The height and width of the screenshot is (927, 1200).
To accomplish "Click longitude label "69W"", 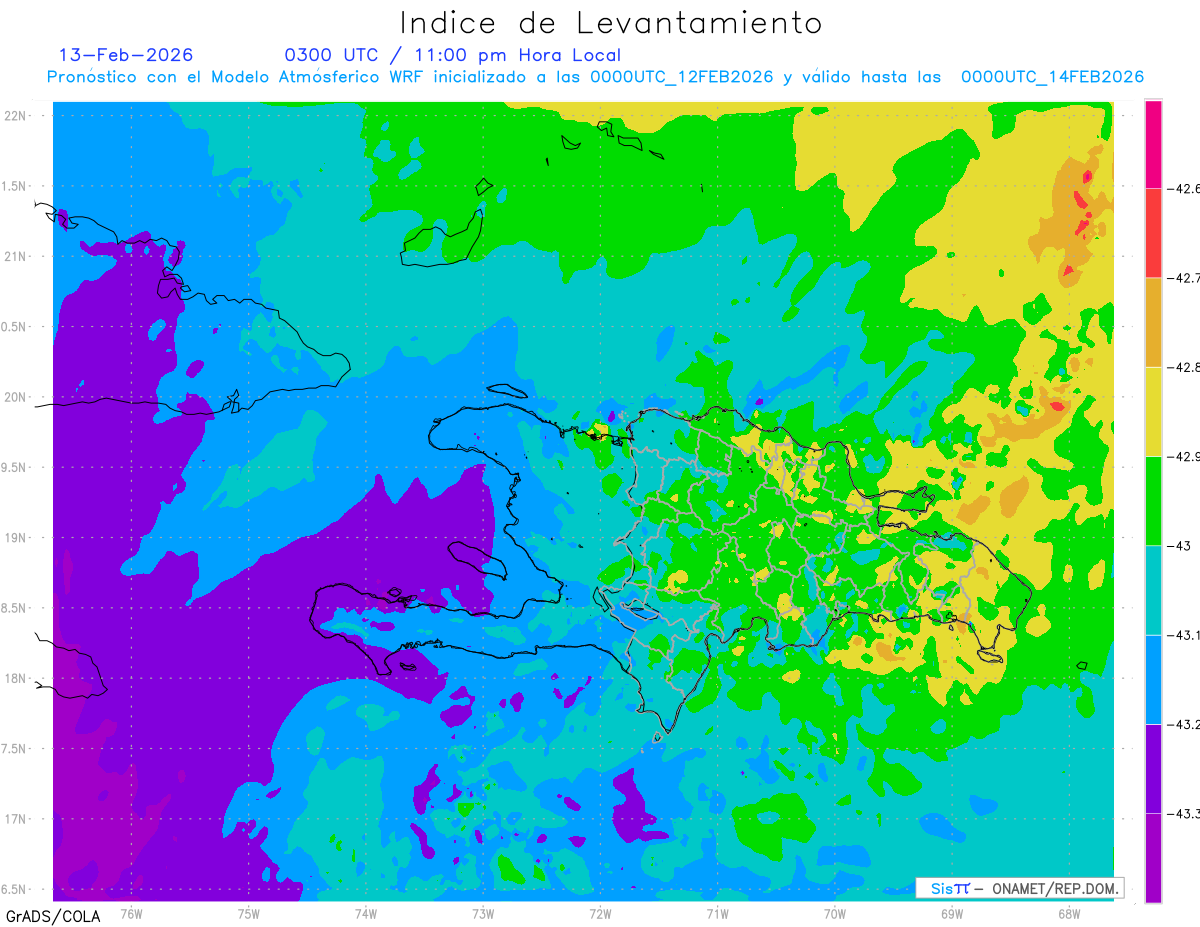I will tap(951, 913).
